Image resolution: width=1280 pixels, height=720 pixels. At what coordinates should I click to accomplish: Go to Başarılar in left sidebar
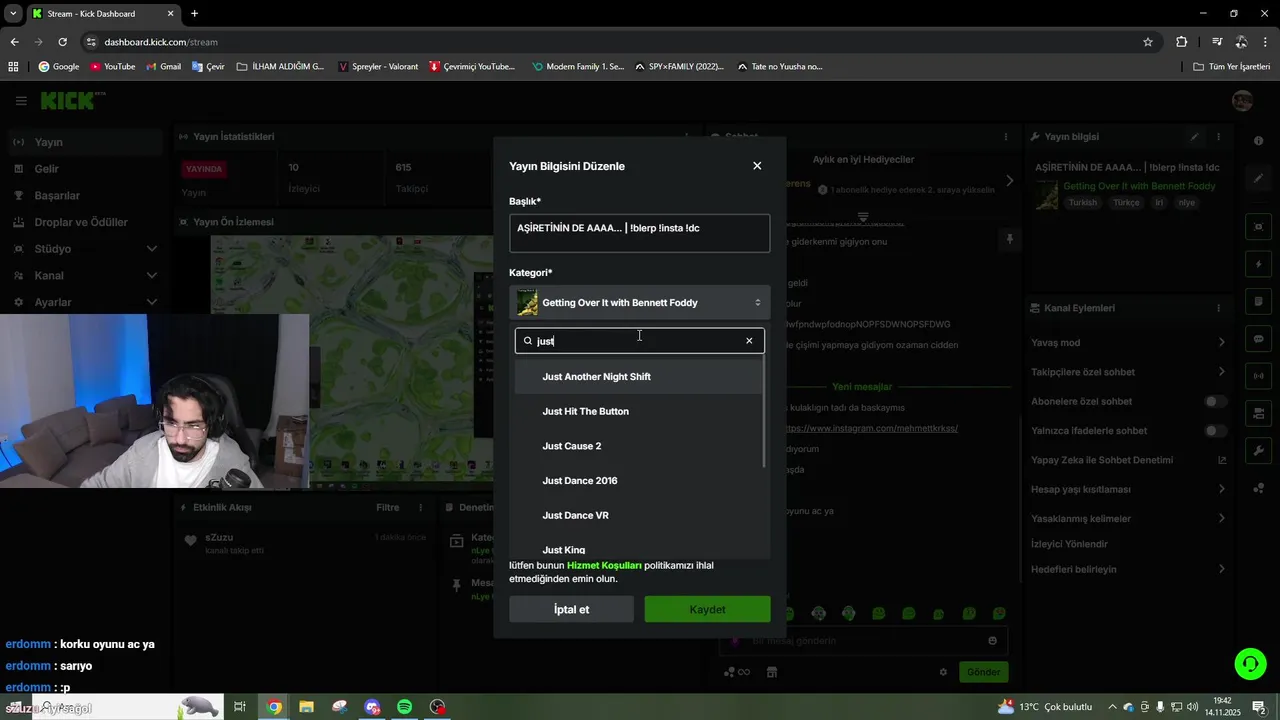pos(85,195)
